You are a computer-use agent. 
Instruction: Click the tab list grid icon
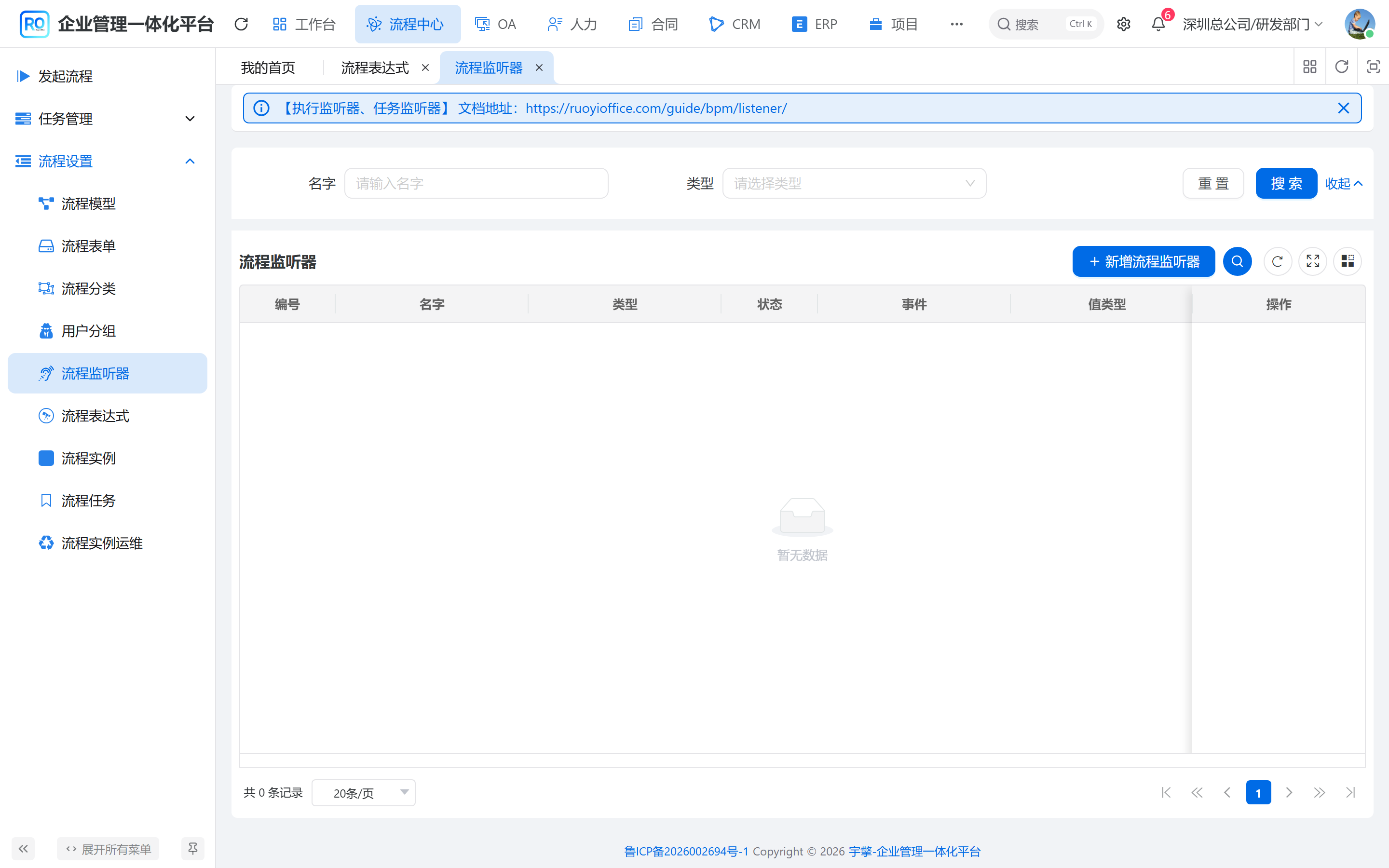[1310, 67]
